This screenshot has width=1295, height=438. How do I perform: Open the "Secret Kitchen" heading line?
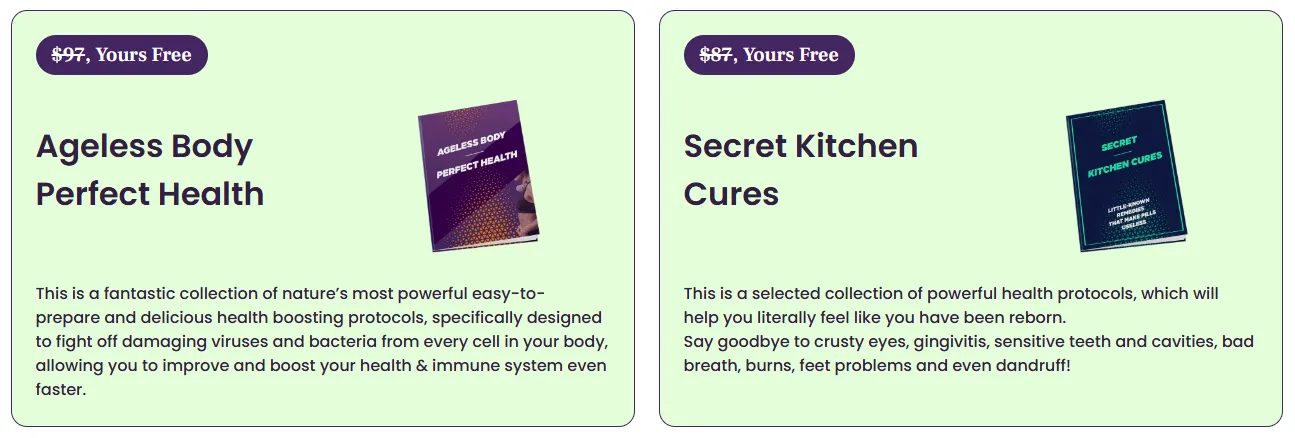pyautogui.click(x=801, y=146)
